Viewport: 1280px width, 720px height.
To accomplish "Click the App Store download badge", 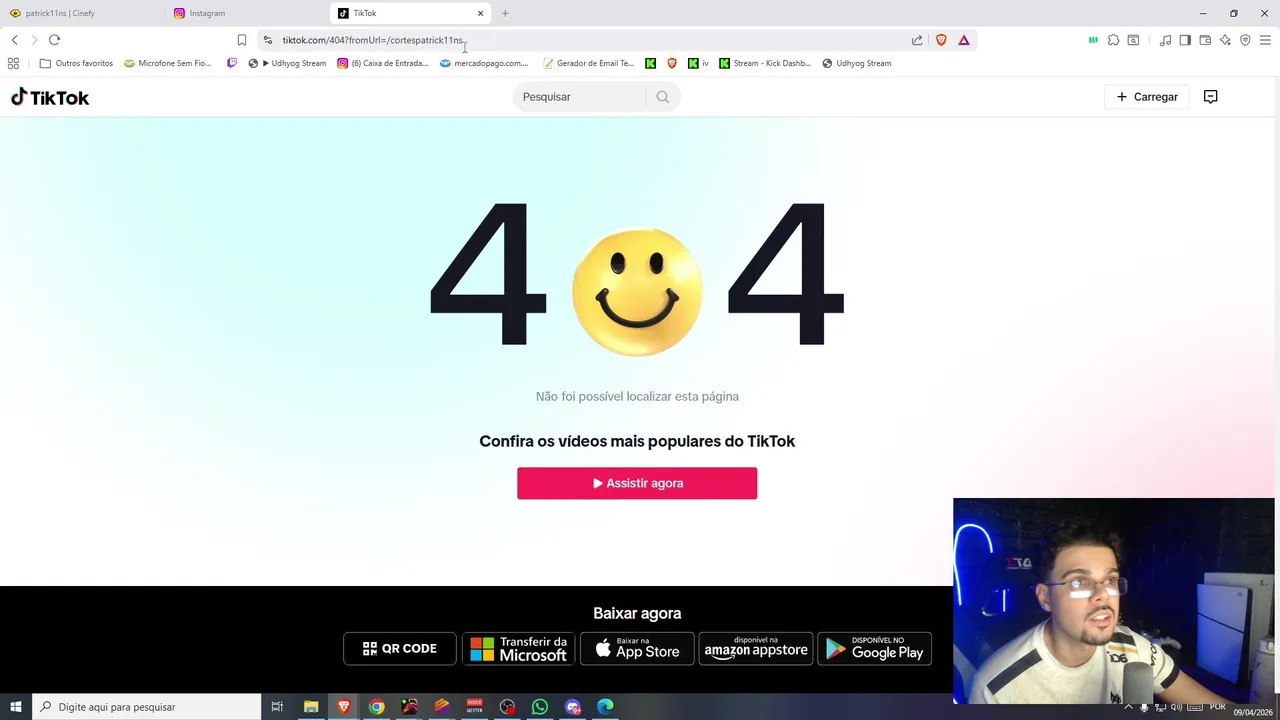I will click(x=637, y=648).
